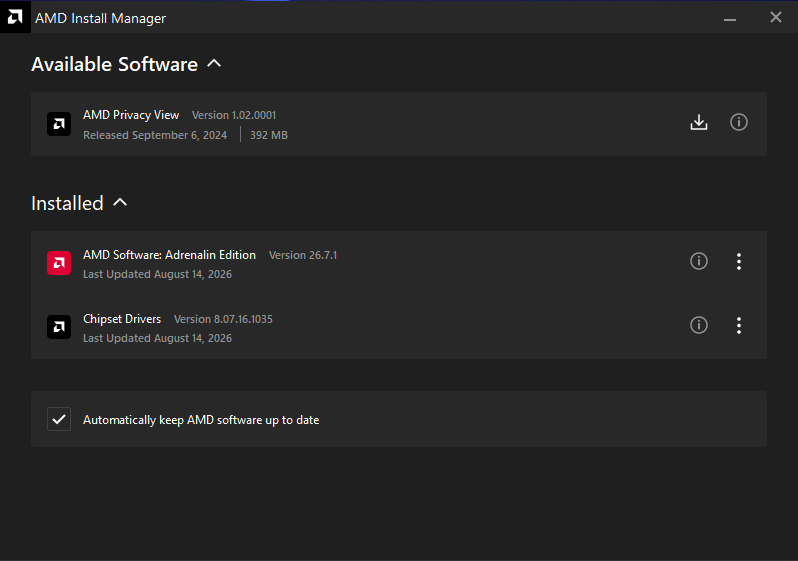Click Version 26.7.1 label
This screenshot has width=798, height=561.
(x=303, y=255)
